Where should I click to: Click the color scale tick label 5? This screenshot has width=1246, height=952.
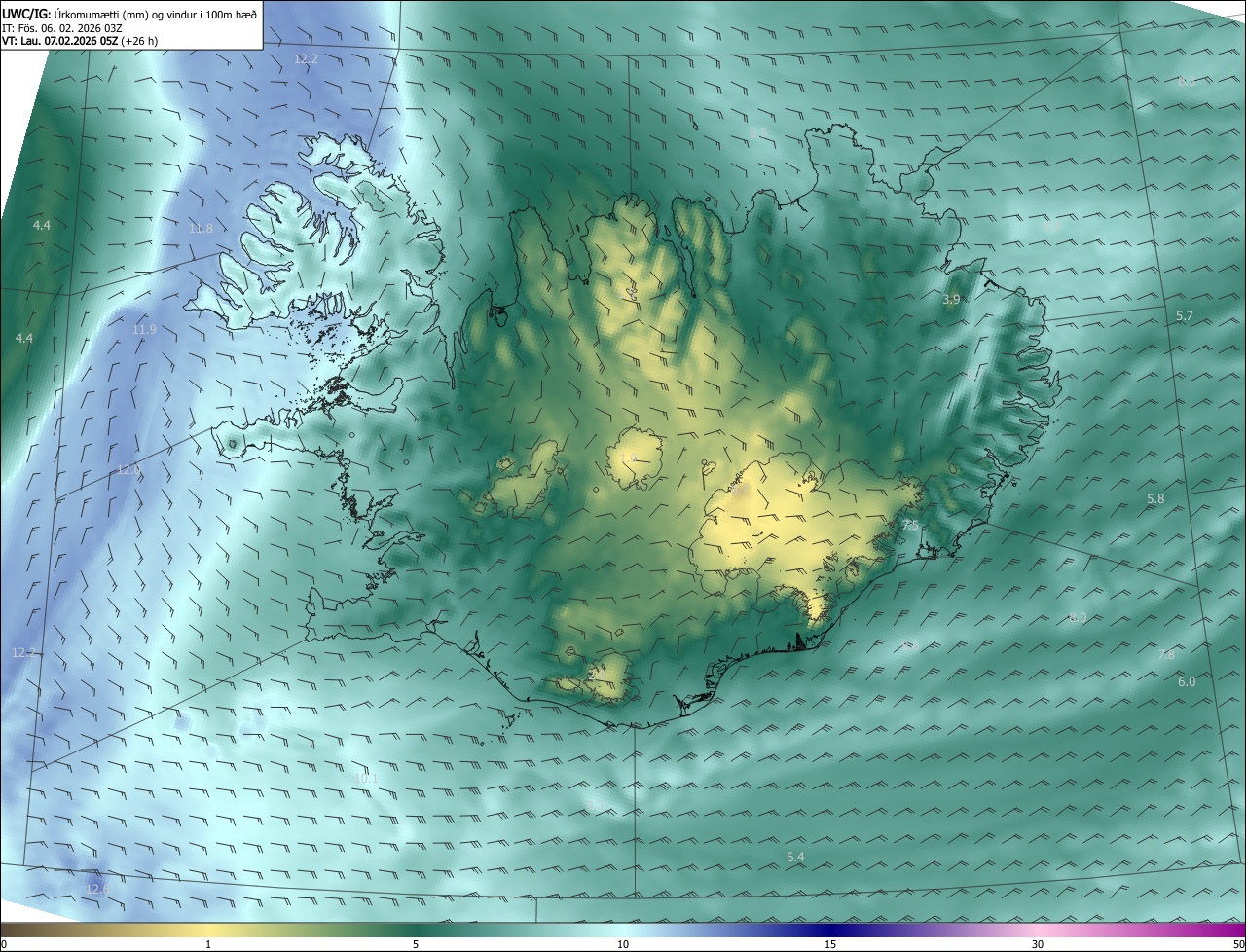point(416,944)
